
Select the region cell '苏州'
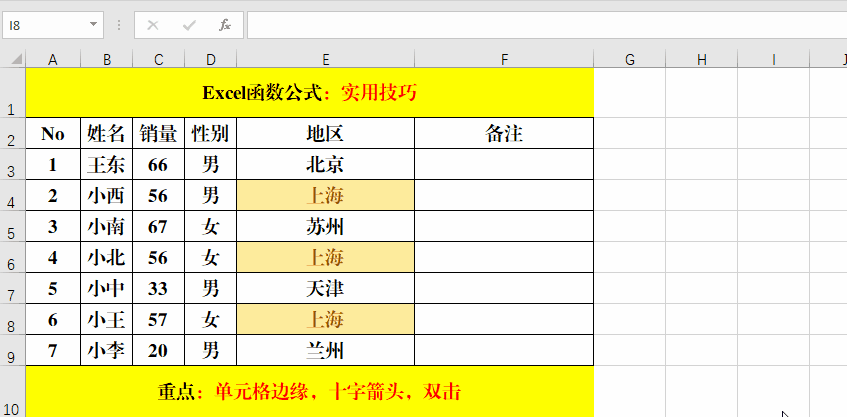click(x=326, y=226)
